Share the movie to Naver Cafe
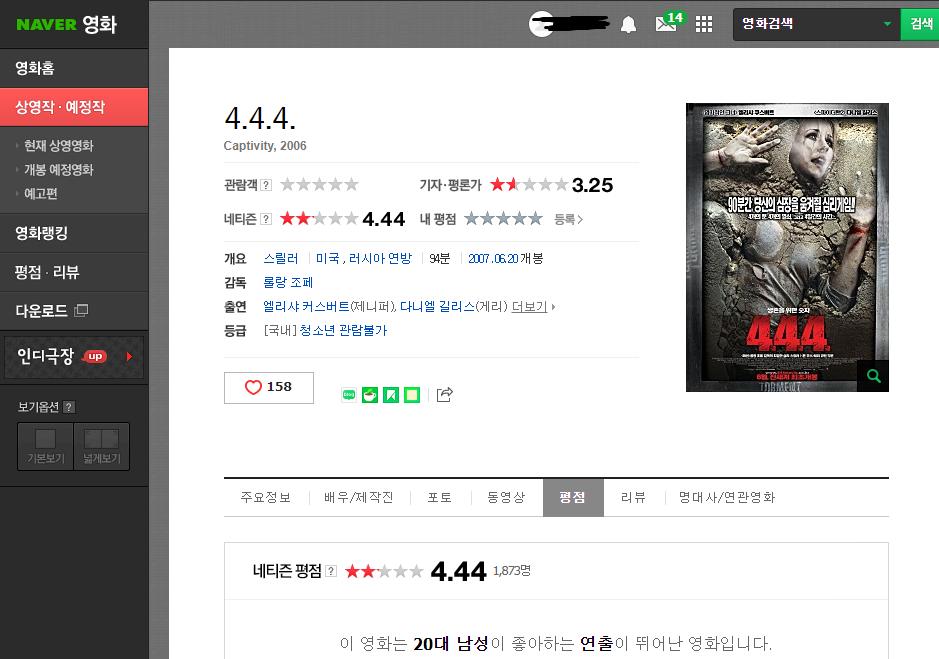The image size is (939, 659). [x=369, y=395]
